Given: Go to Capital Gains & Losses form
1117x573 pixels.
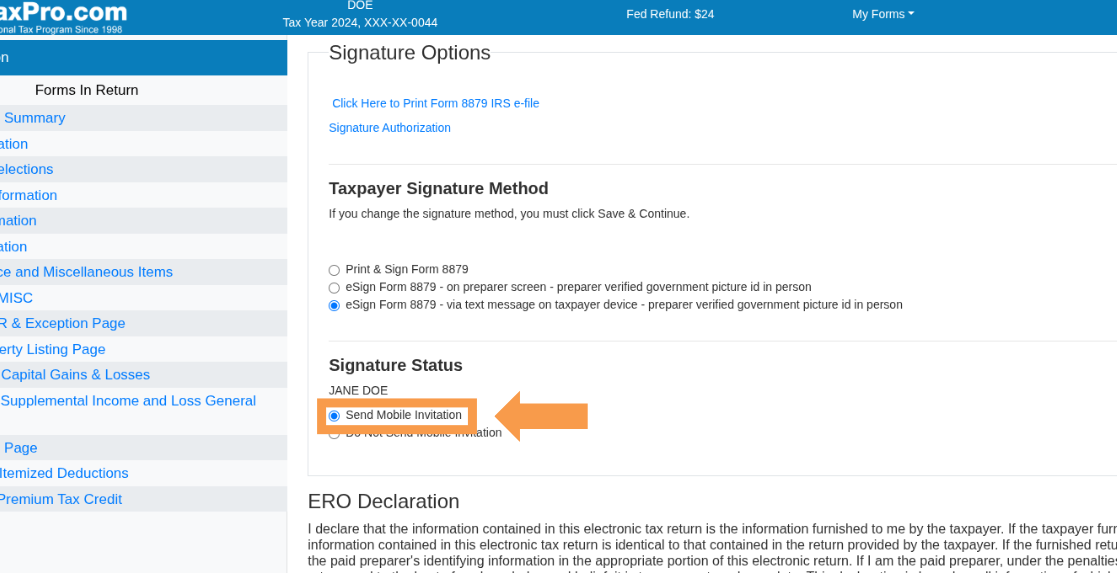Looking at the screenshot, I should [x=75, y=375].
